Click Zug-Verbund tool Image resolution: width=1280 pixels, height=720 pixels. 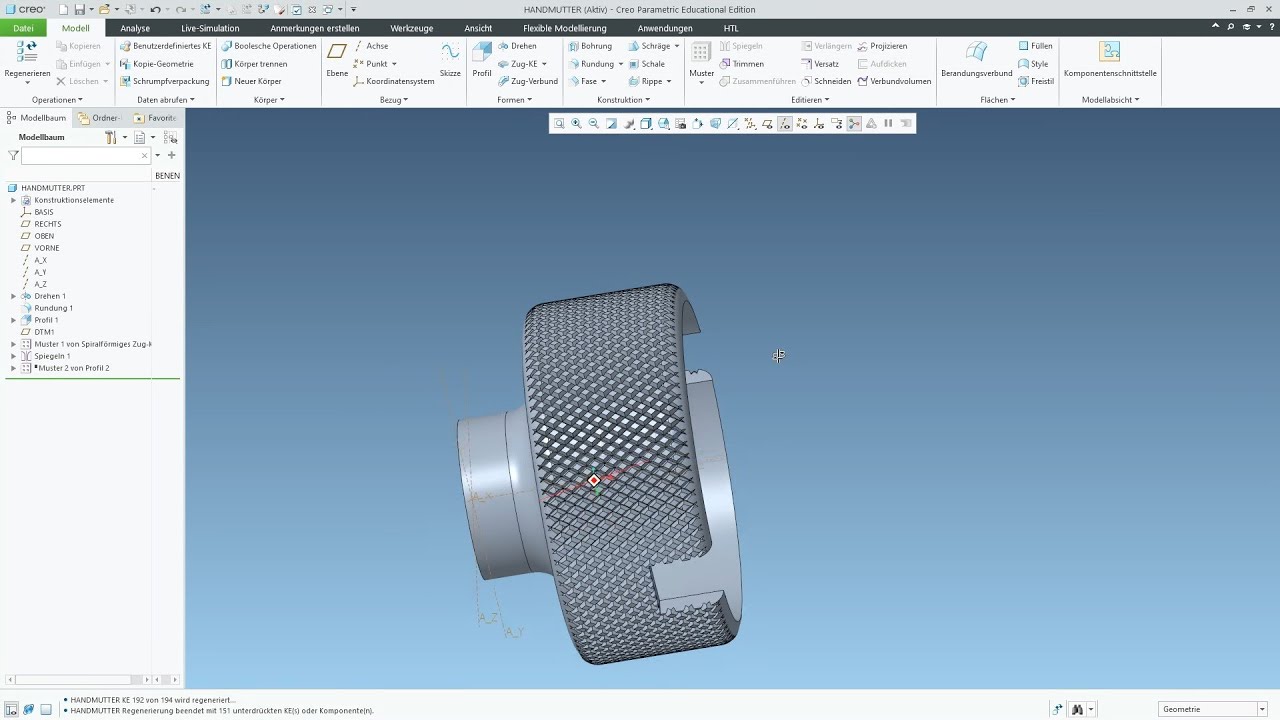coord(527,81)
